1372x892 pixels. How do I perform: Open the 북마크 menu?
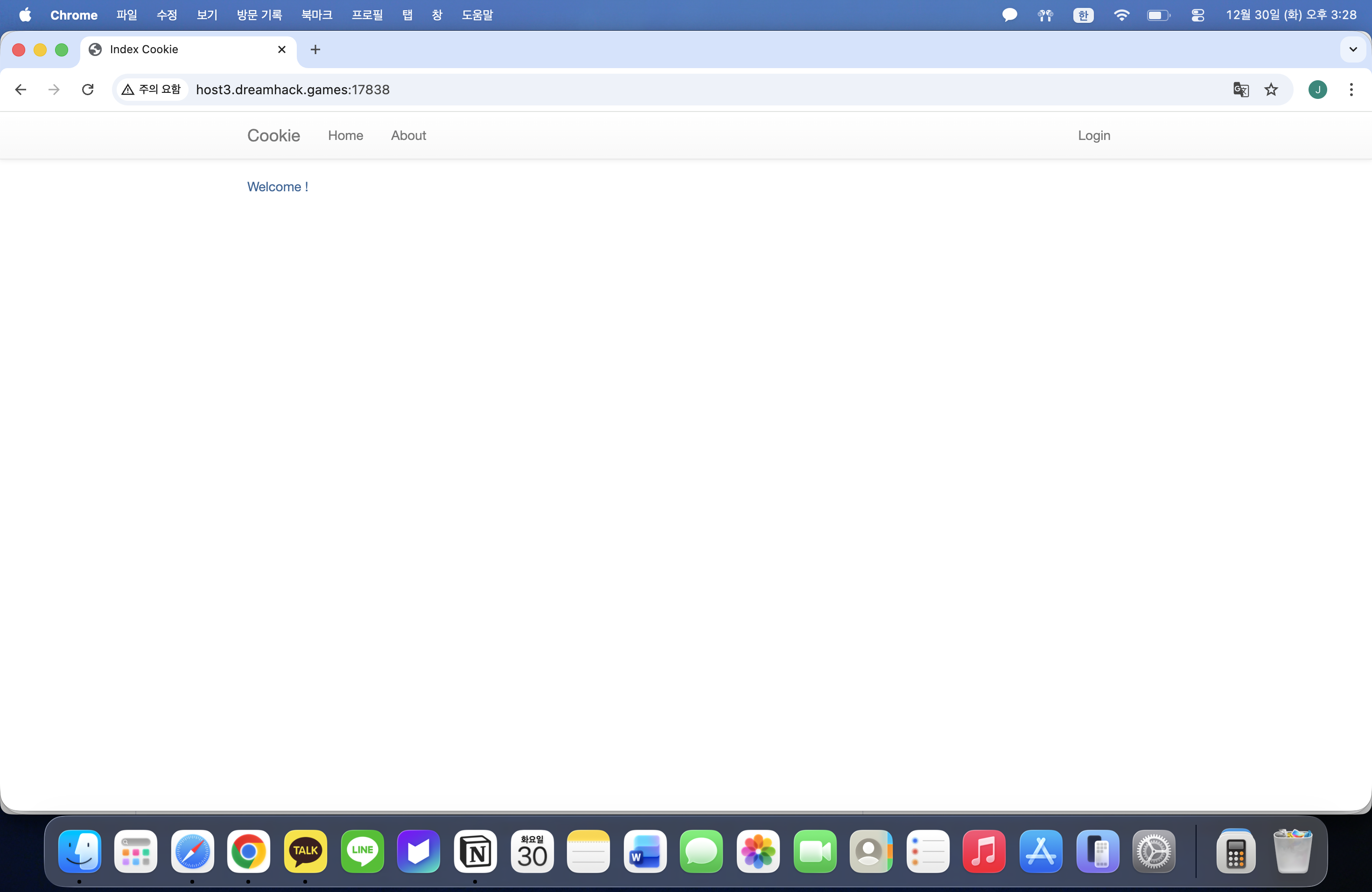coord(316,15)
